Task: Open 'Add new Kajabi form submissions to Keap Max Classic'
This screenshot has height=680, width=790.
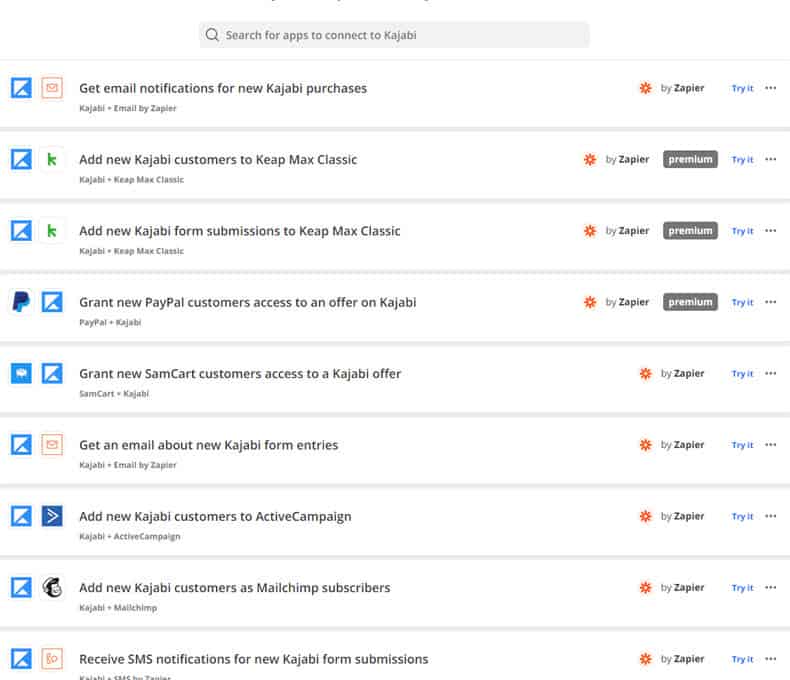Action: pyautogui.click(x=240, y=231)
